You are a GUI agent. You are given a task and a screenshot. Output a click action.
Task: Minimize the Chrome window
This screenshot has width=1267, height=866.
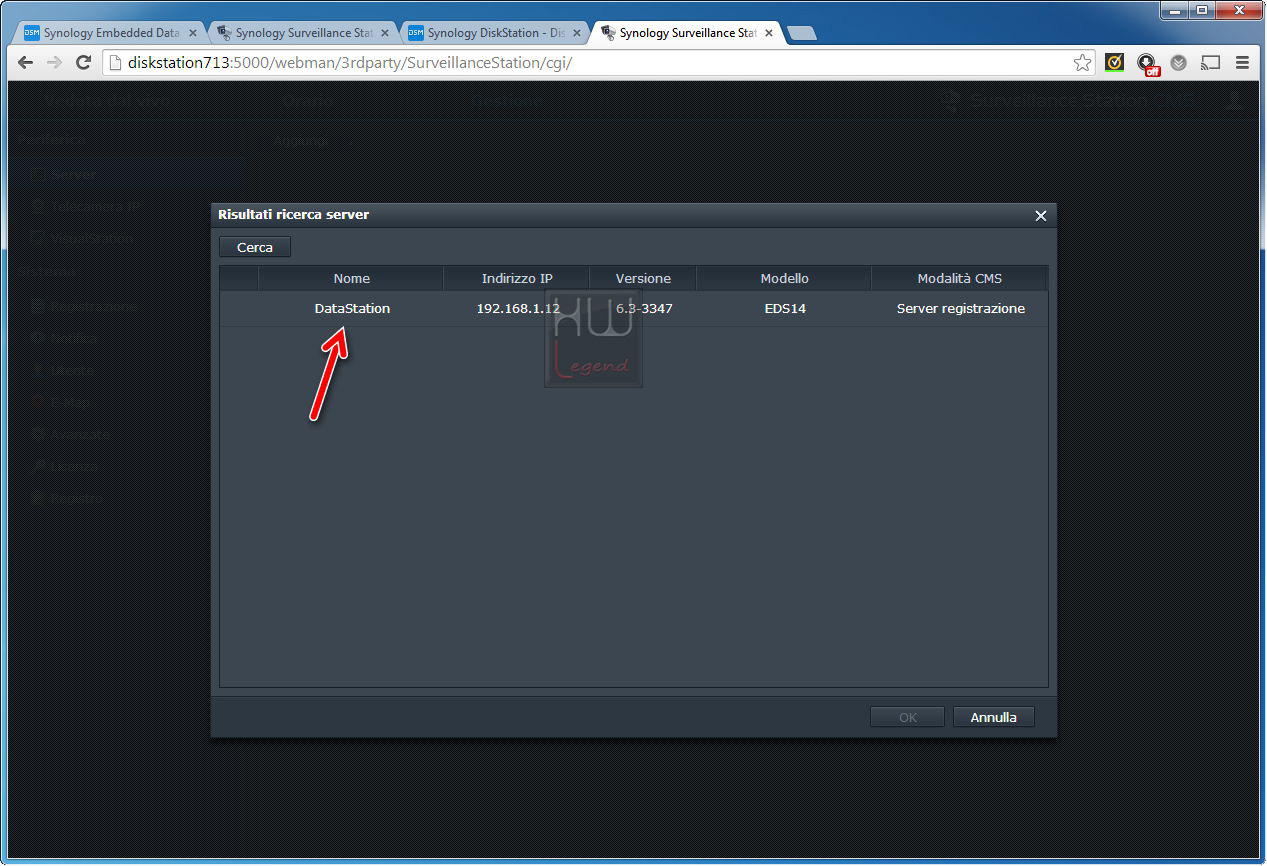point(1174,10)
